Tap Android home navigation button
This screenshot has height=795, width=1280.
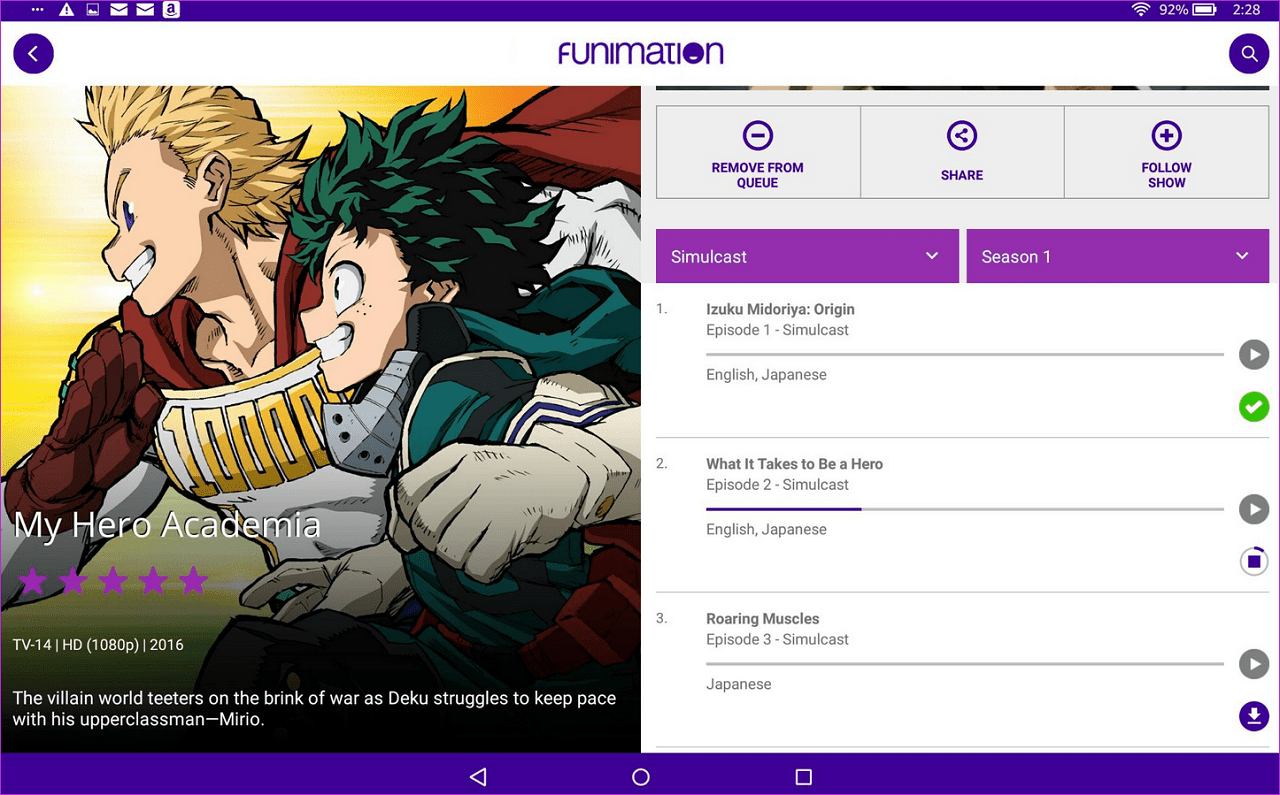[x=641, y=776]
